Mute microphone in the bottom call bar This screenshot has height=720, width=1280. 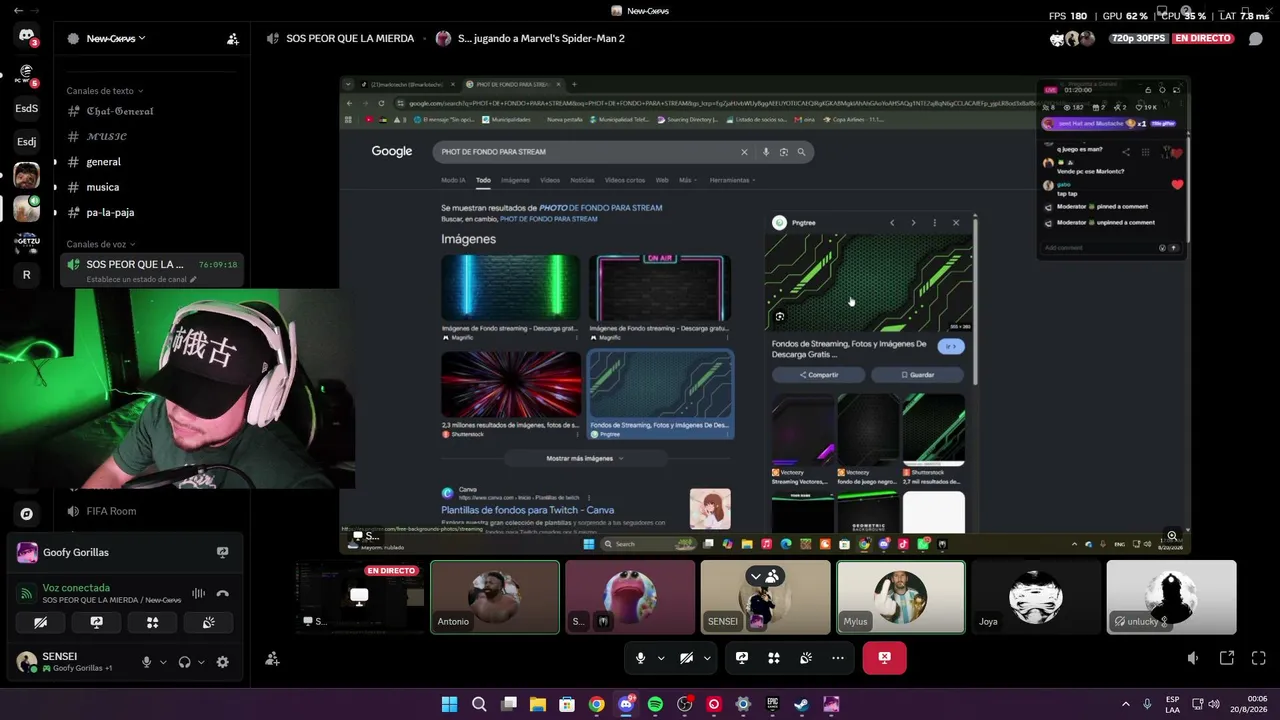[641, 658]
